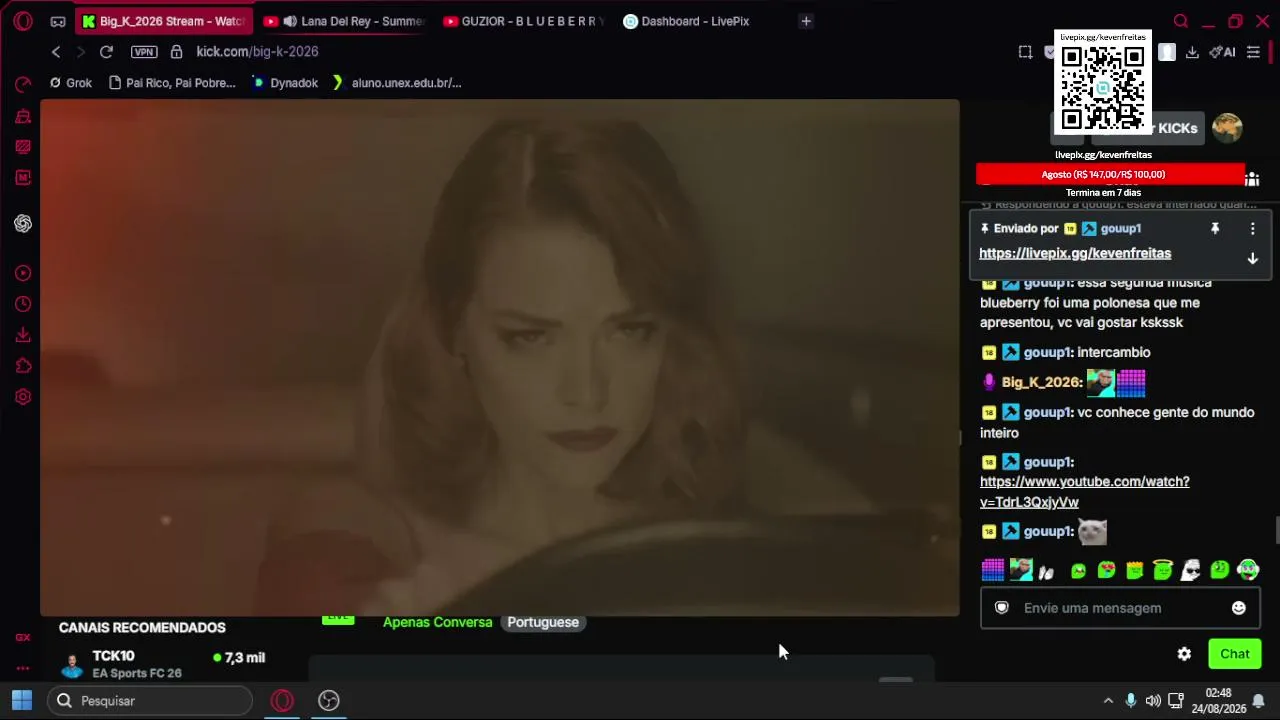Open the GX Corner gamepad icon

[x=58, y=21]
